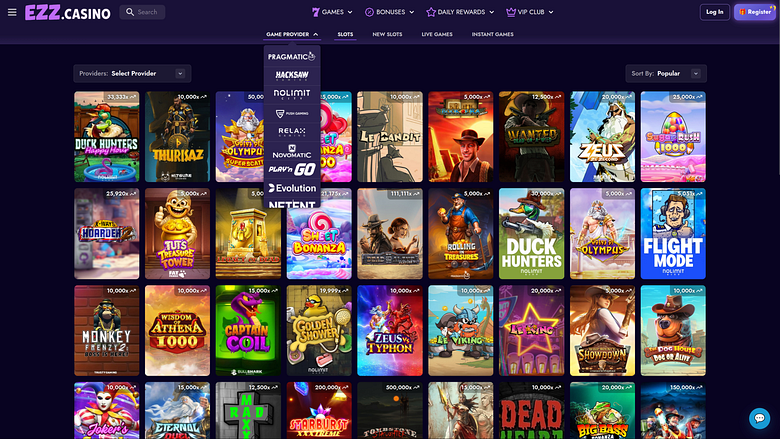Open the Captain Coil game tile
Screen dimensions: 780x439
(248, 331)
